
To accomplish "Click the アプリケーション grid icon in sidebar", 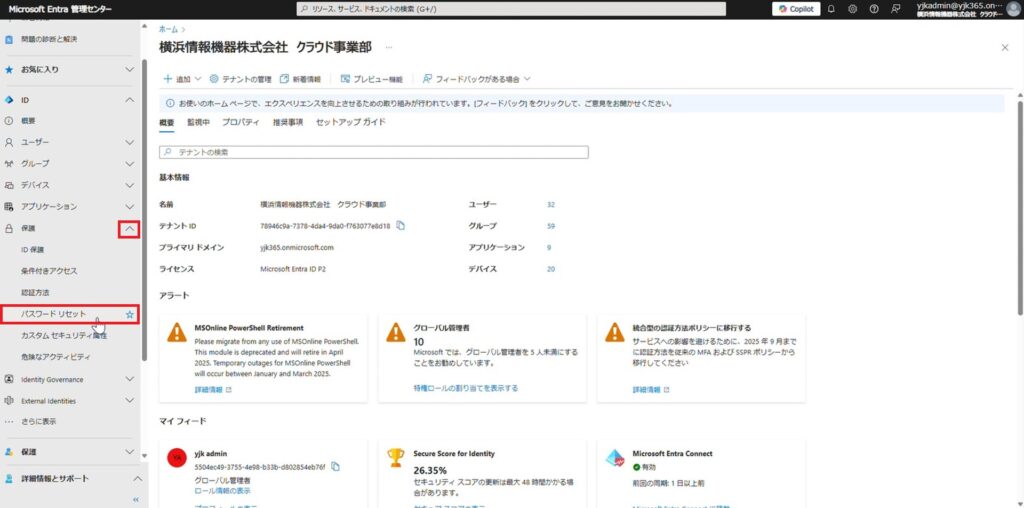I will tap(9, 206).
